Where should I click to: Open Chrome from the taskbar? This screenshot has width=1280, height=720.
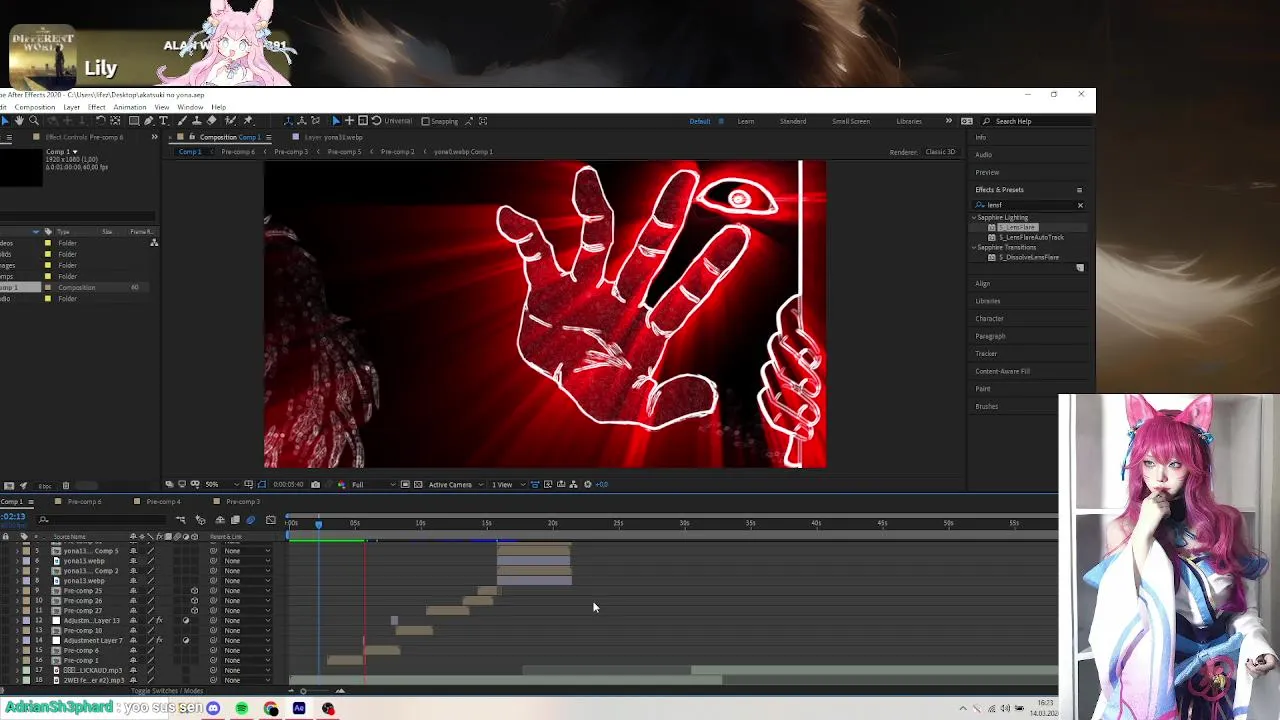point(271,708)
